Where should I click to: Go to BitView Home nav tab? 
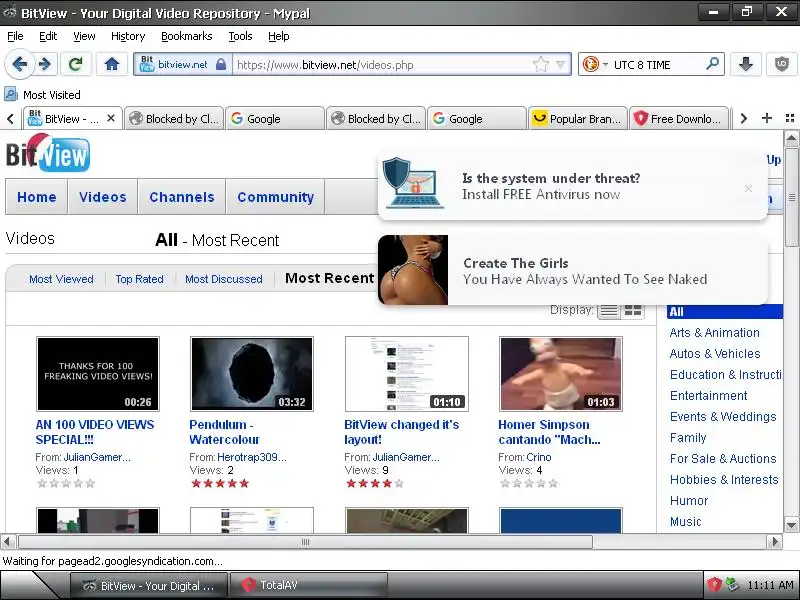(37, 197)
